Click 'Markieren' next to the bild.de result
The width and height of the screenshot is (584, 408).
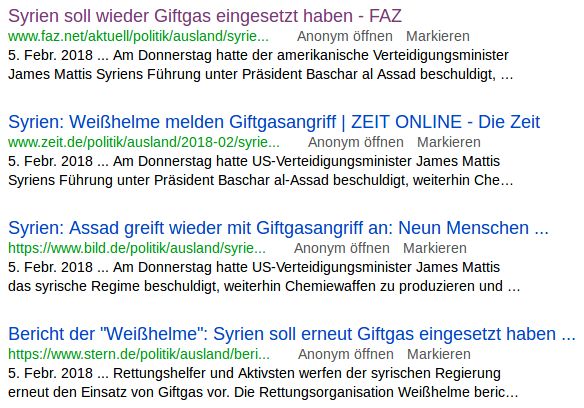click(435, 248)
